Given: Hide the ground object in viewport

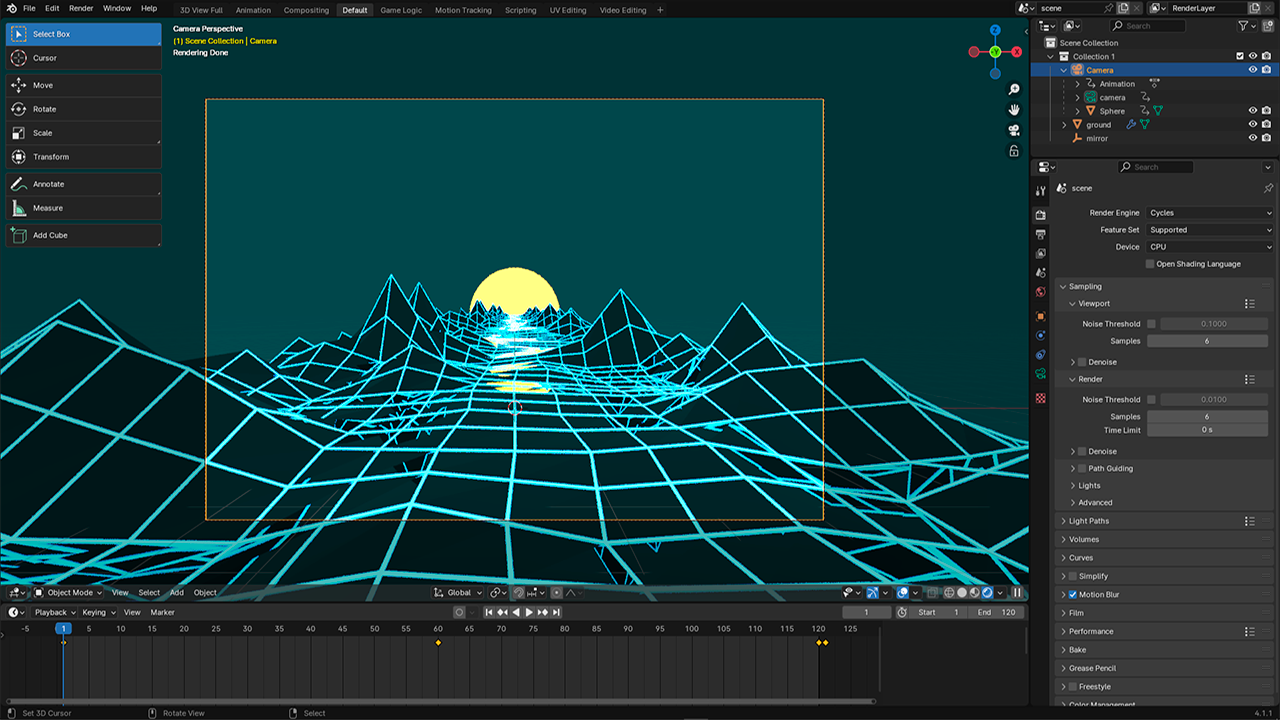Looking at the screenshot, I should tap(1253, 125).
